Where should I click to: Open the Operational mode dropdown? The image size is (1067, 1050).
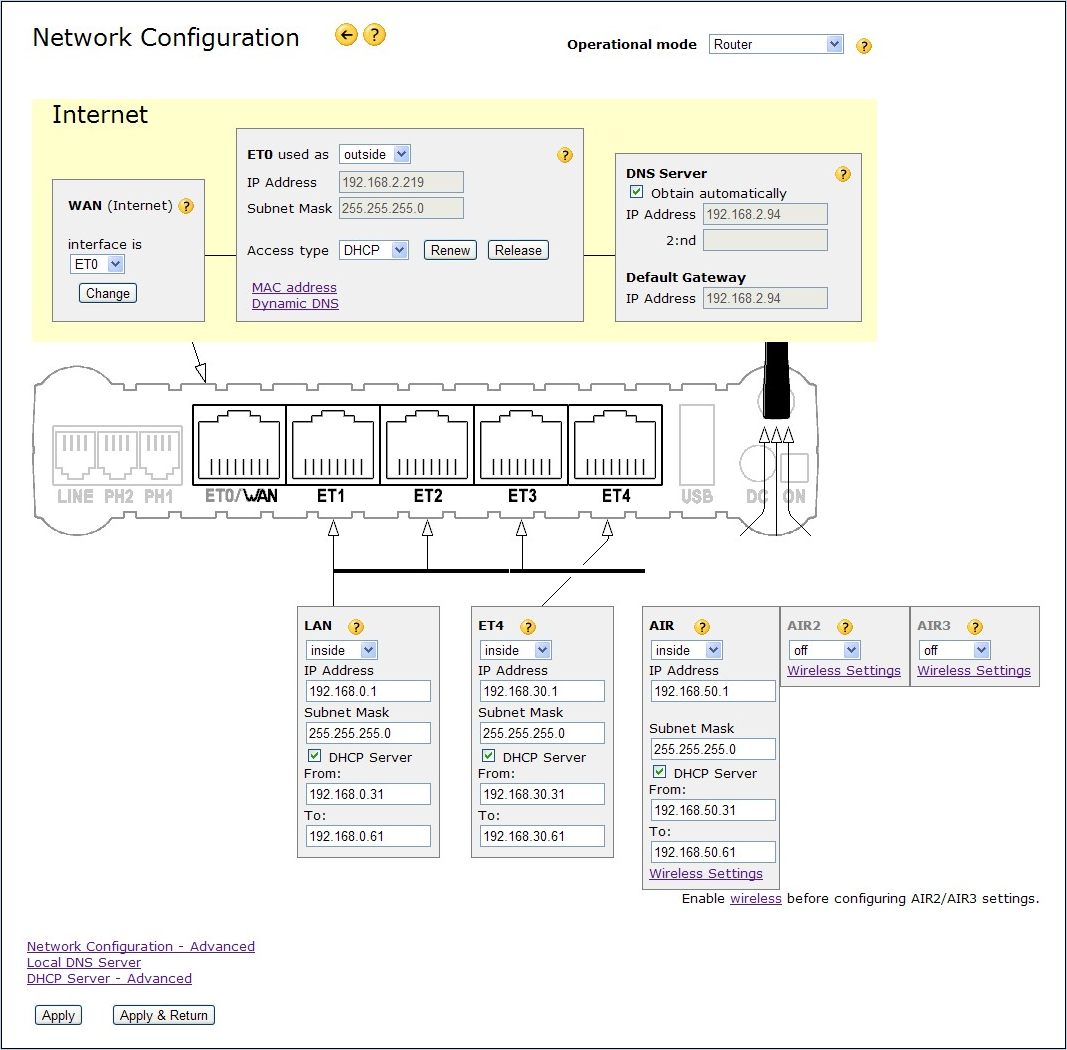point(776,44)
